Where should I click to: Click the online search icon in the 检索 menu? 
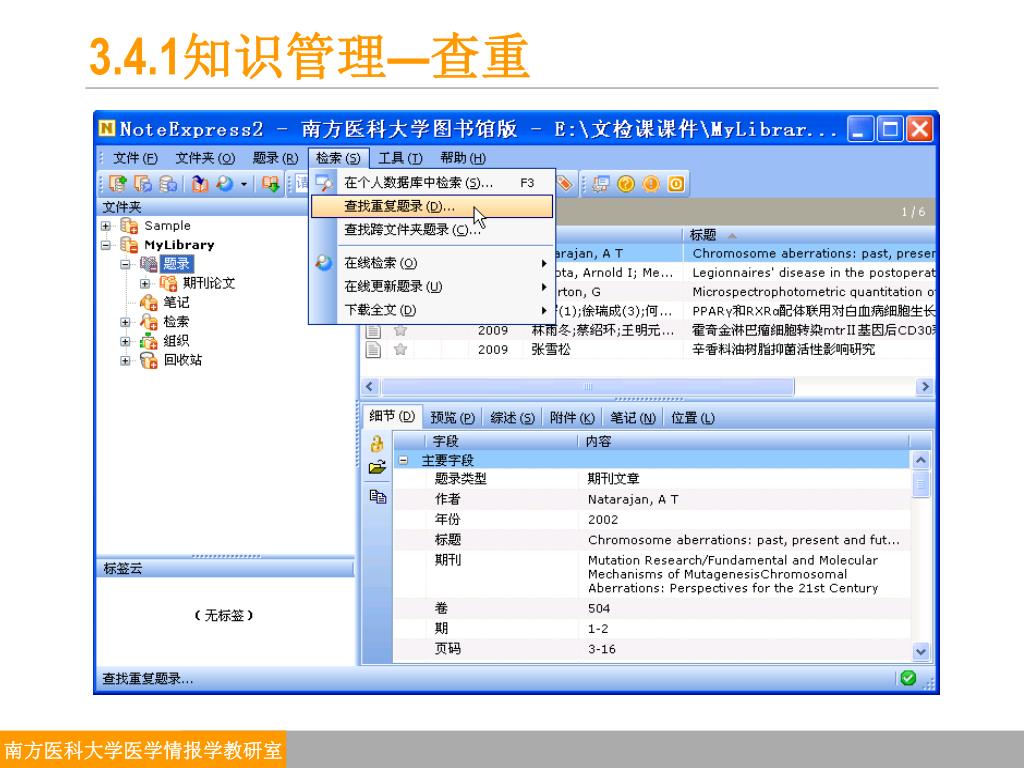pyautogui.click(x=323, y=263)
